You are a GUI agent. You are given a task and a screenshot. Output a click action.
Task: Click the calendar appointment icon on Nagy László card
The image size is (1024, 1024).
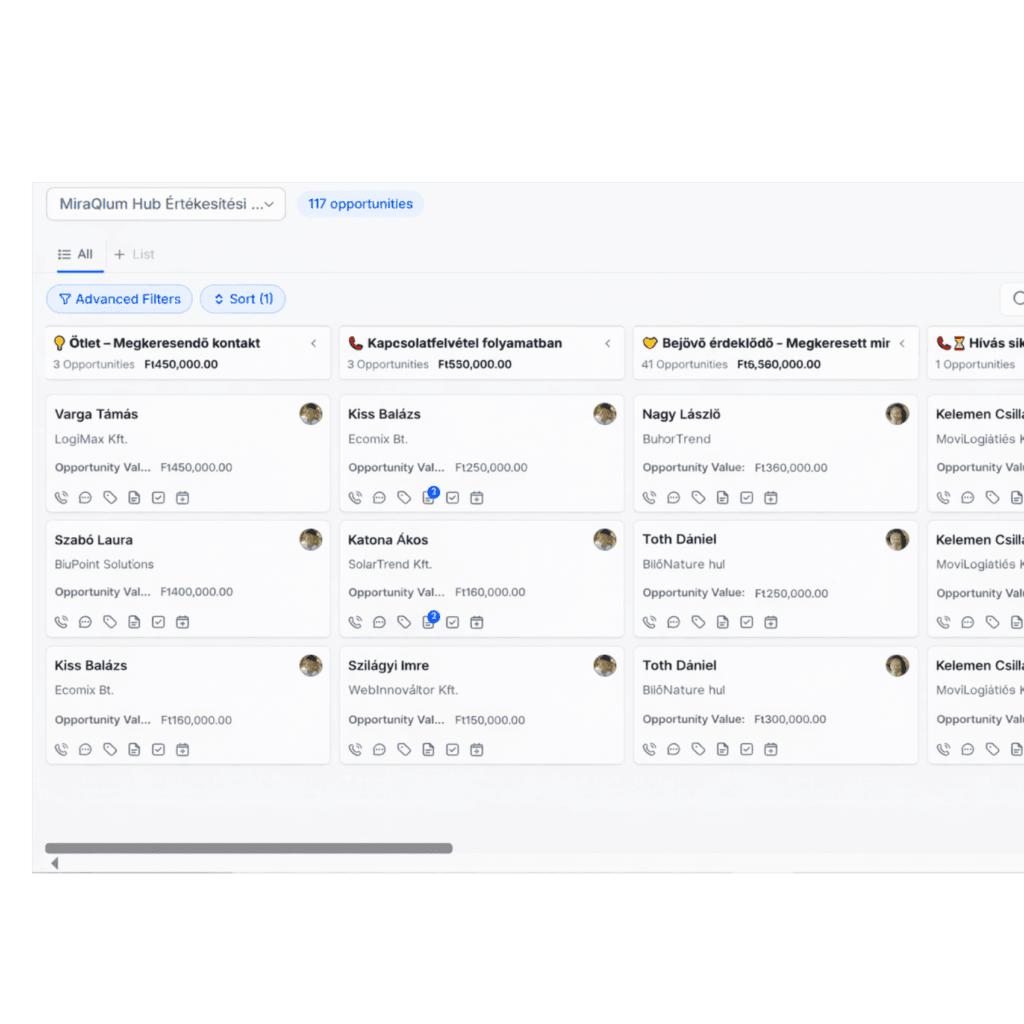[x=771, y=498]
